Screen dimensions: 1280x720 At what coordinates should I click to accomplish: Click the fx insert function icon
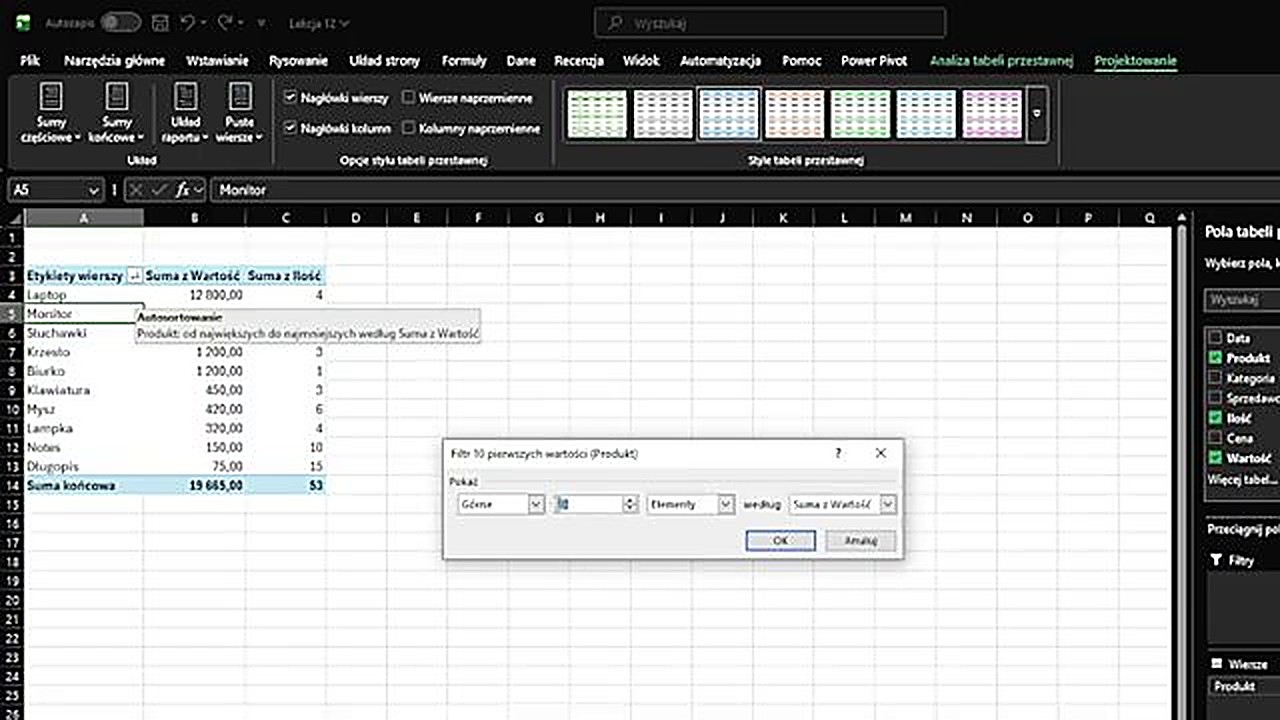click(x=183, y=190)
